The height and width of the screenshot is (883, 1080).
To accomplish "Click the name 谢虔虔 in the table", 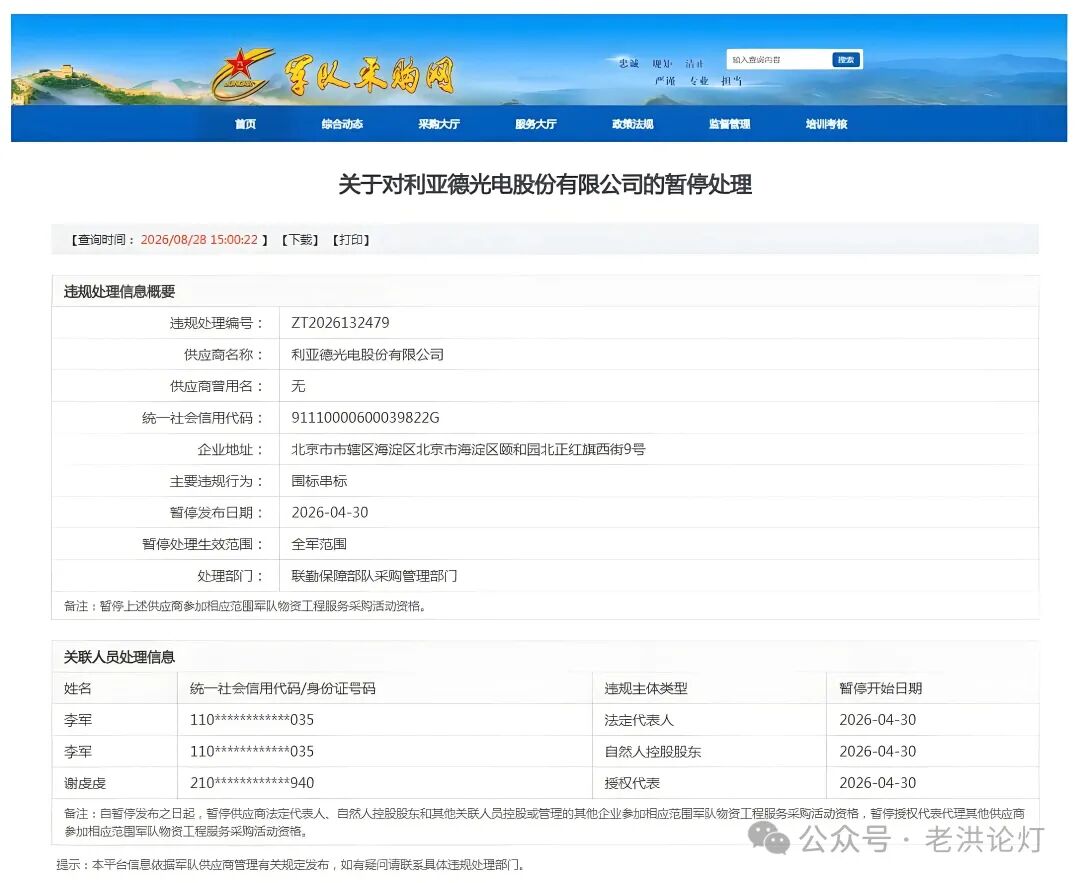I will (x=85, y=783).
